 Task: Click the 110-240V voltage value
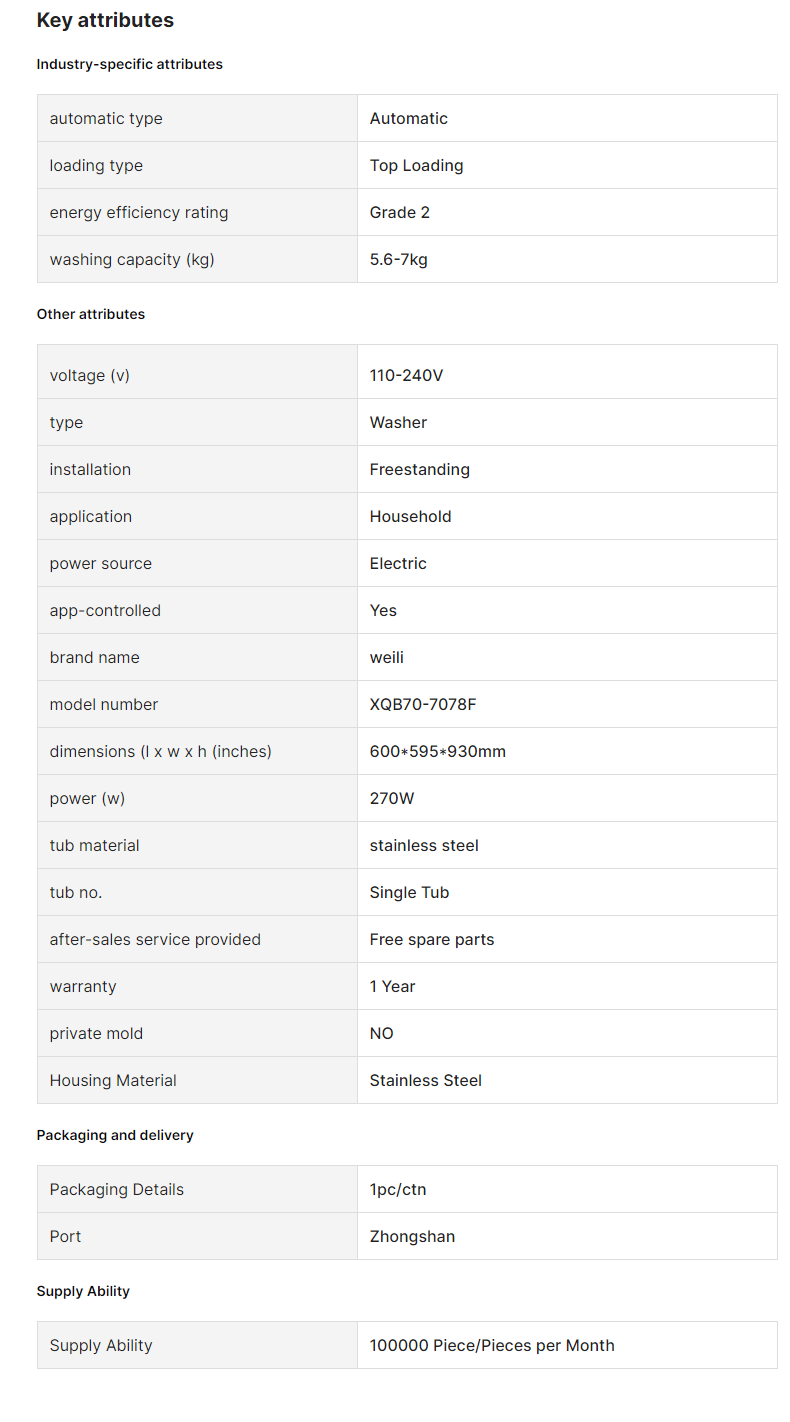(406, 375)
